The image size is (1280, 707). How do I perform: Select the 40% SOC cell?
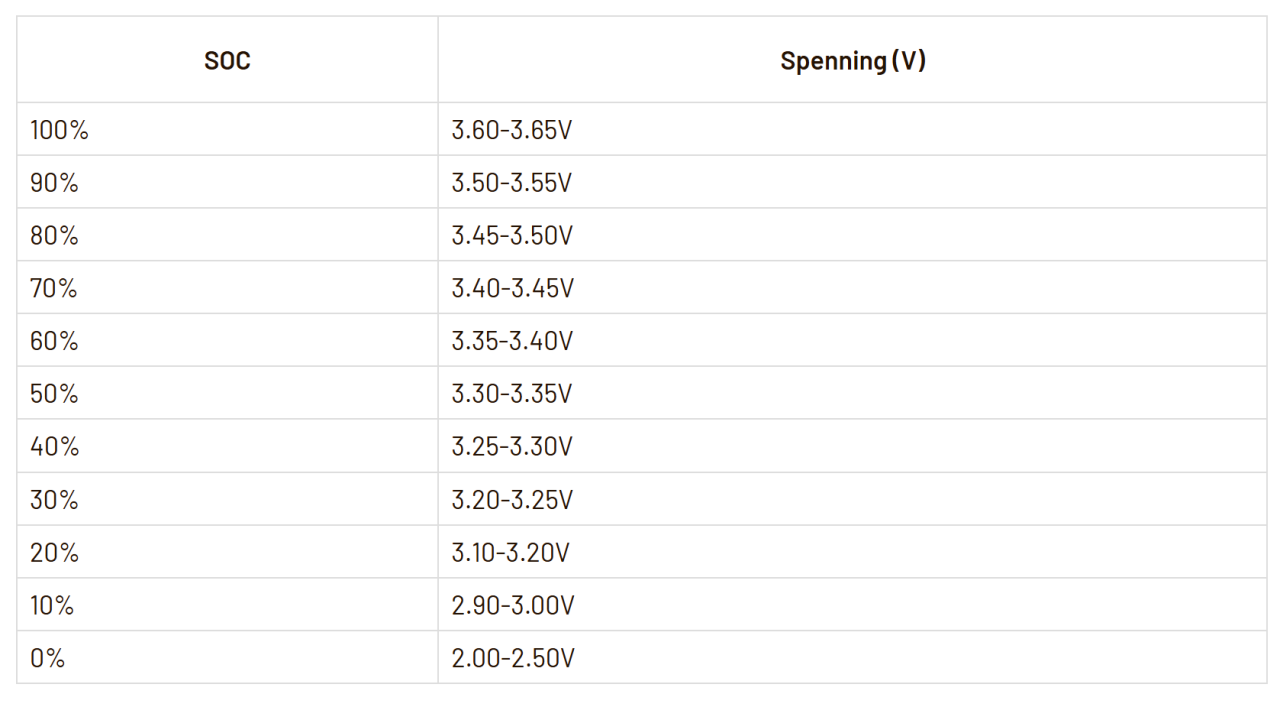(54, 447)
